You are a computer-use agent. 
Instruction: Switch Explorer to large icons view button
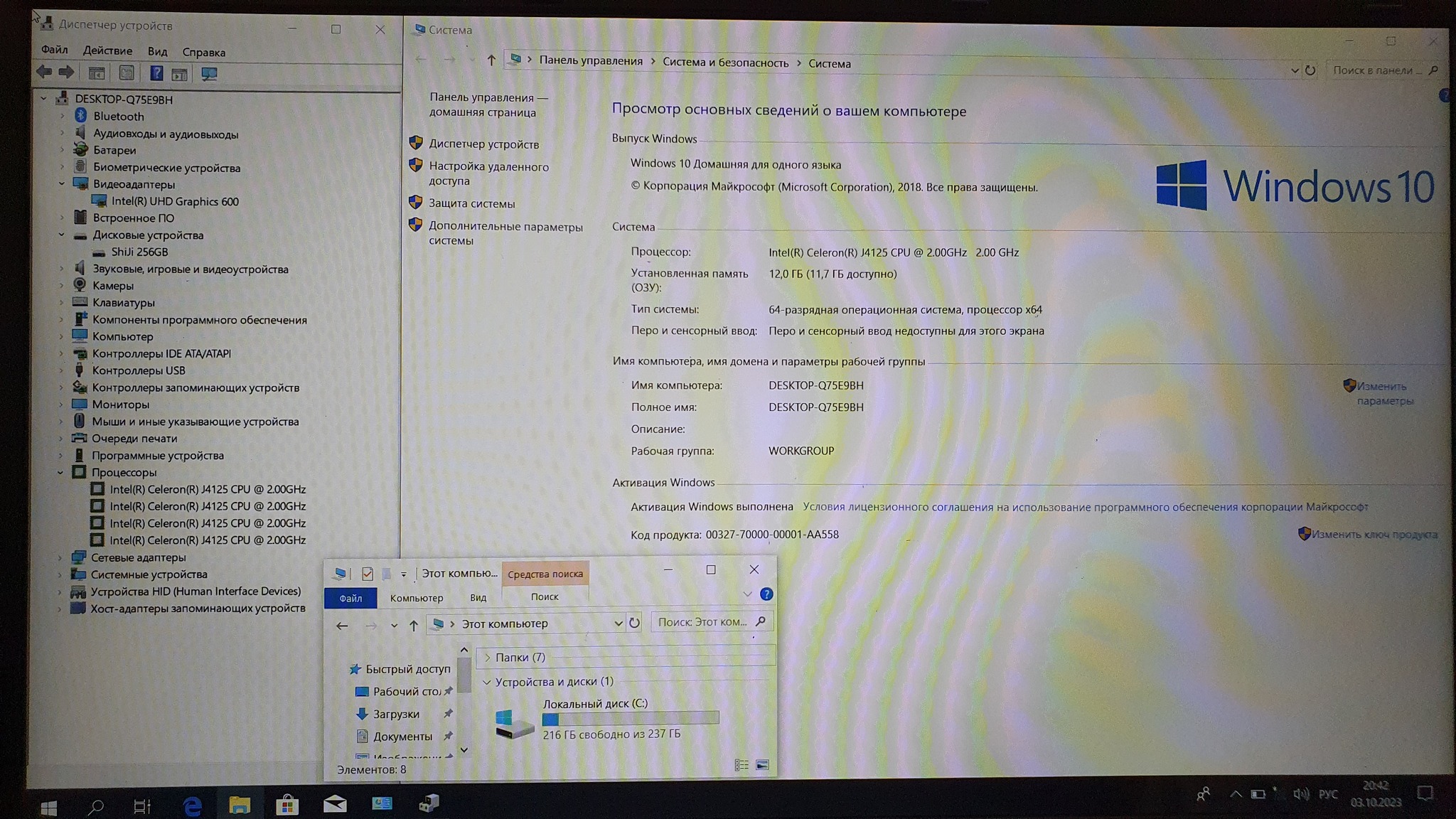[762, 765]
